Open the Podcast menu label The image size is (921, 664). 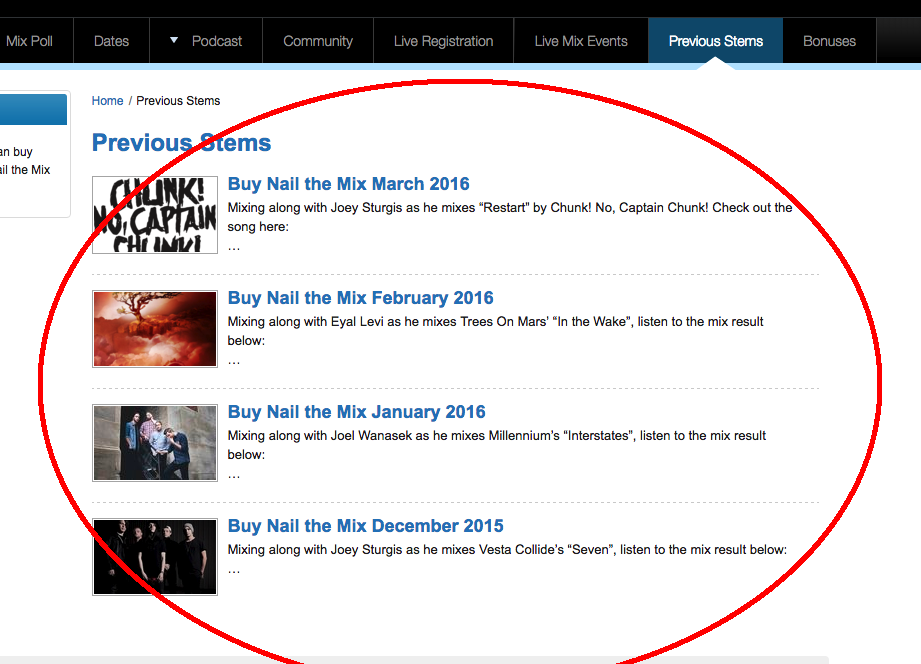[217, 41]
